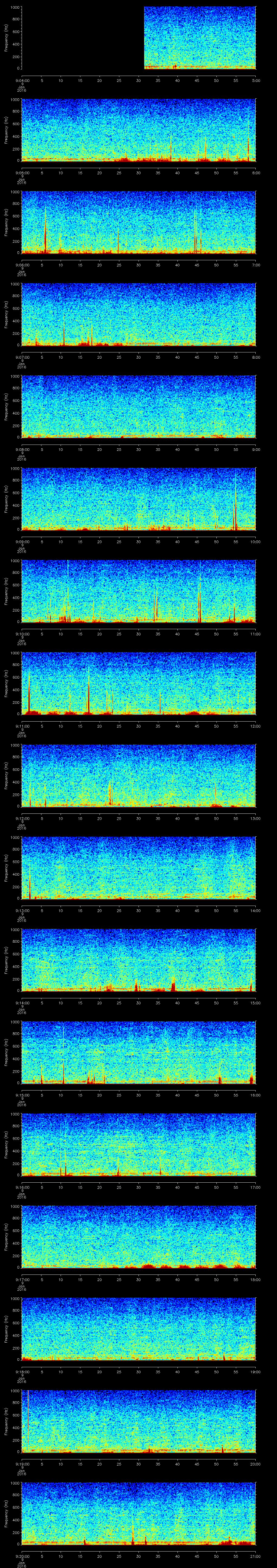The image size is (277, 1568).
Task: Click Frequency (Hz) axis label of 9:16:00 panel
Action: (x=6, y=1144)
